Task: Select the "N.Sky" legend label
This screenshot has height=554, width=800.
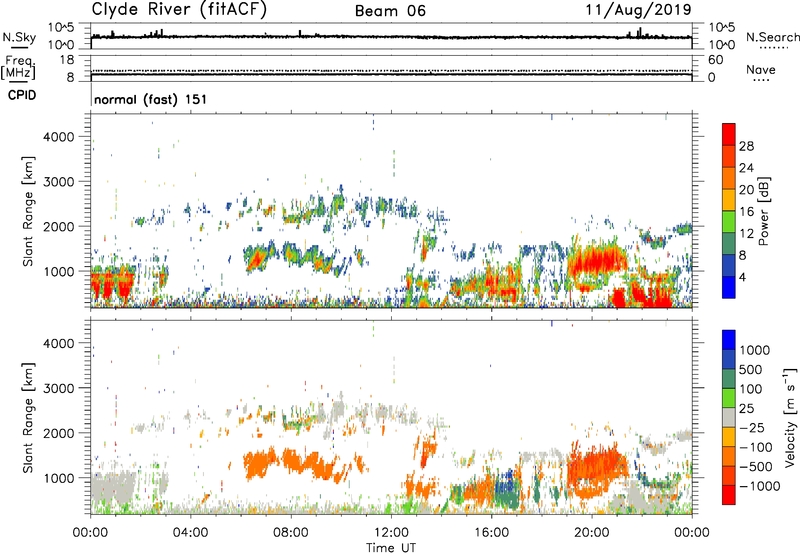Action: click(19, 37)
